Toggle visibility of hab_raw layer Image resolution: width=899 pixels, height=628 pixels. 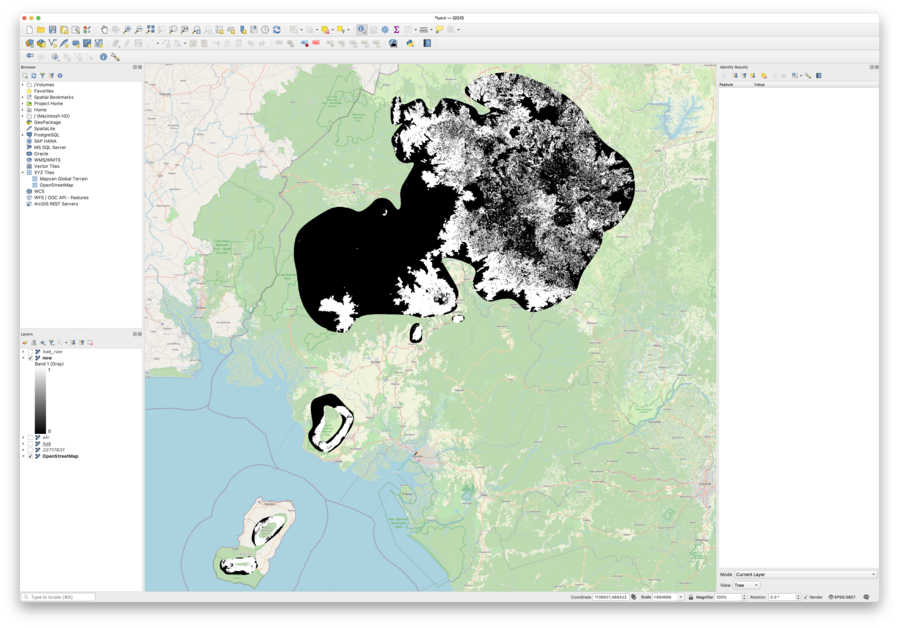(30, 352)
